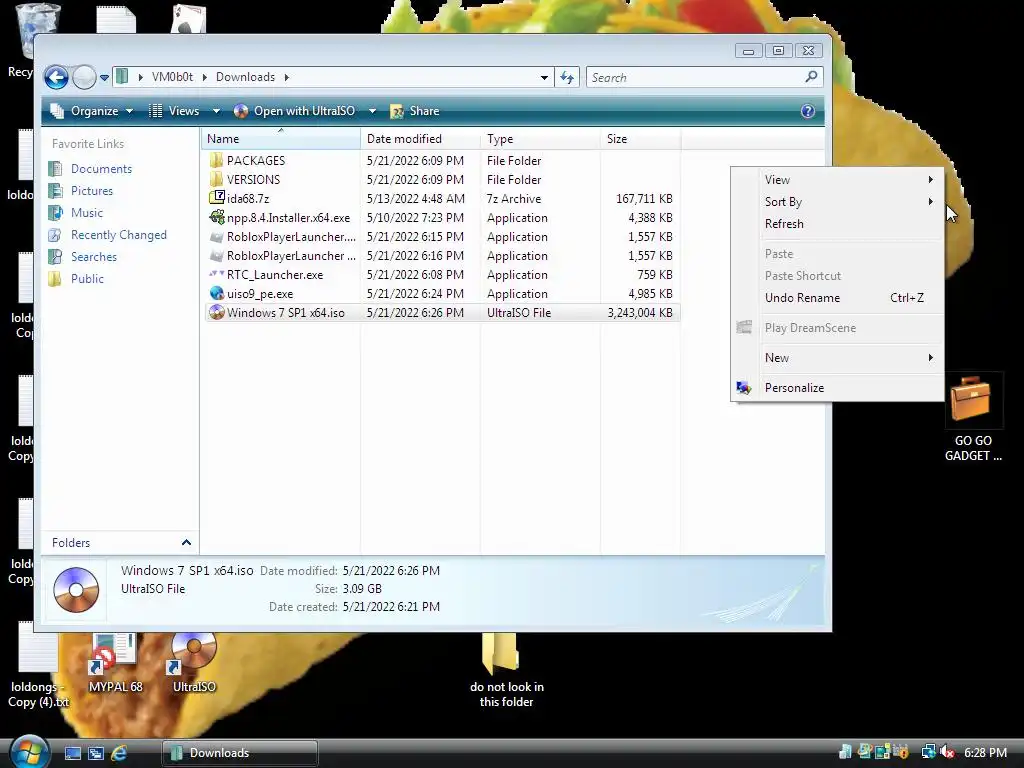This screenshot has height=768, width=1024.
Task: Open the View submenu in context menu
Action: coord(837,180)
